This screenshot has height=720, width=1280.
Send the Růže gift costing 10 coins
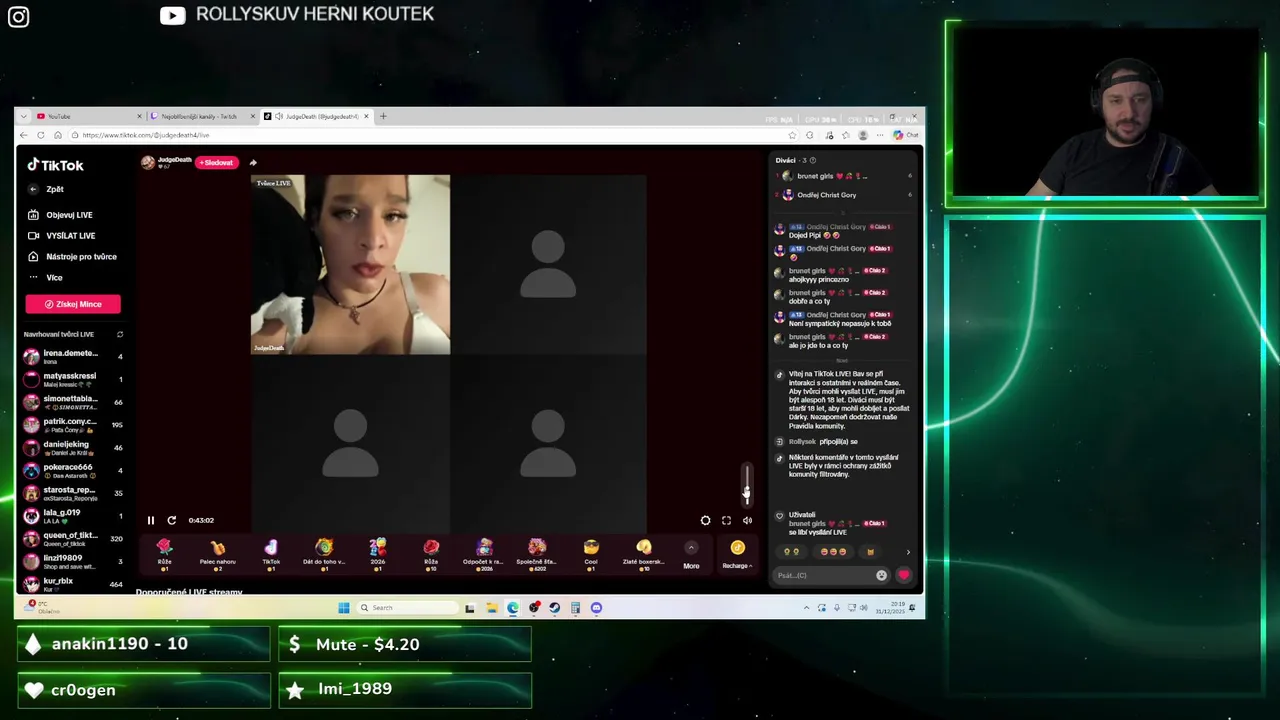[431, 553]
